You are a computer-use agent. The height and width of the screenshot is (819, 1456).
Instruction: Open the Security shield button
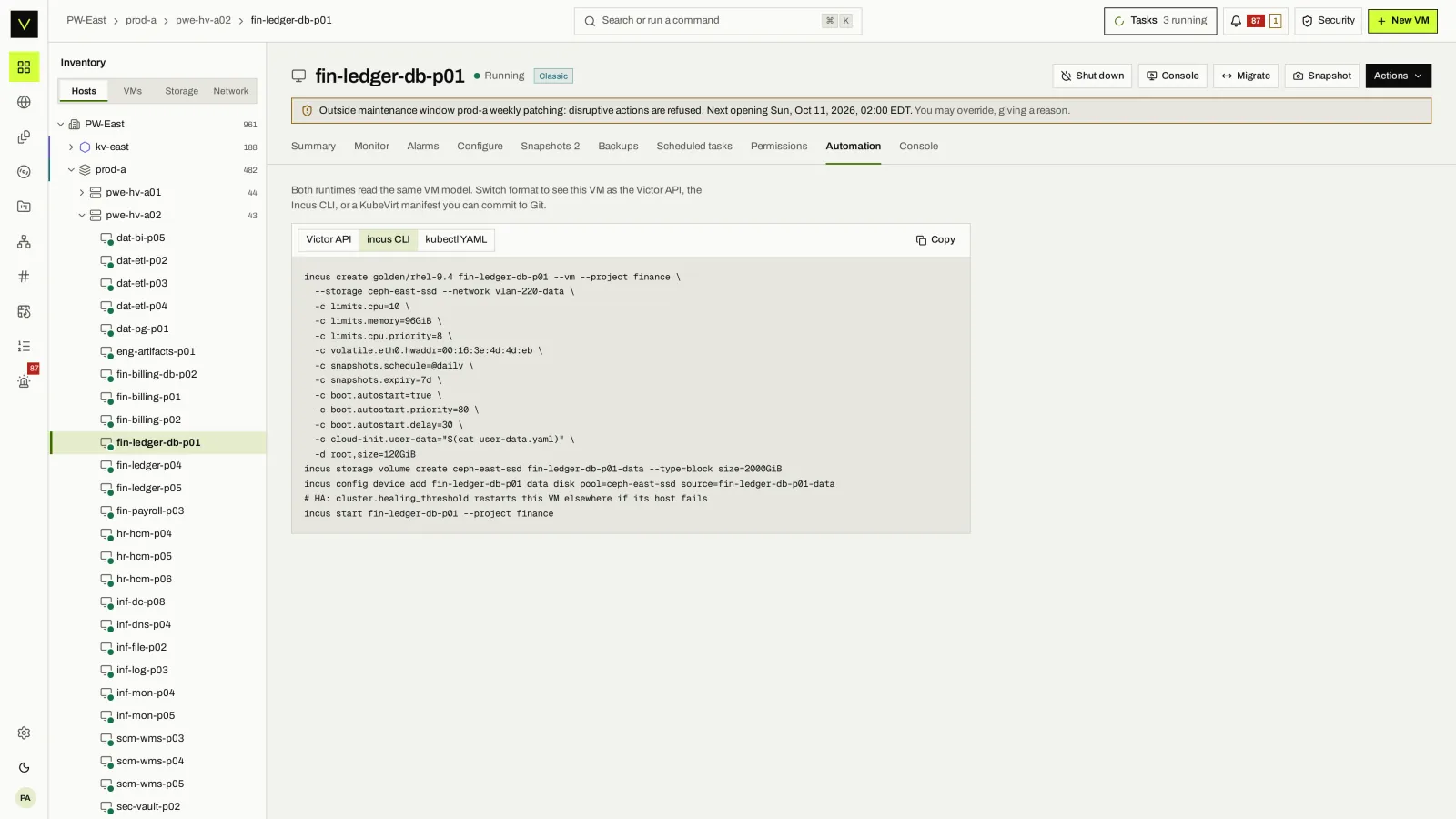pos(1328,21)
